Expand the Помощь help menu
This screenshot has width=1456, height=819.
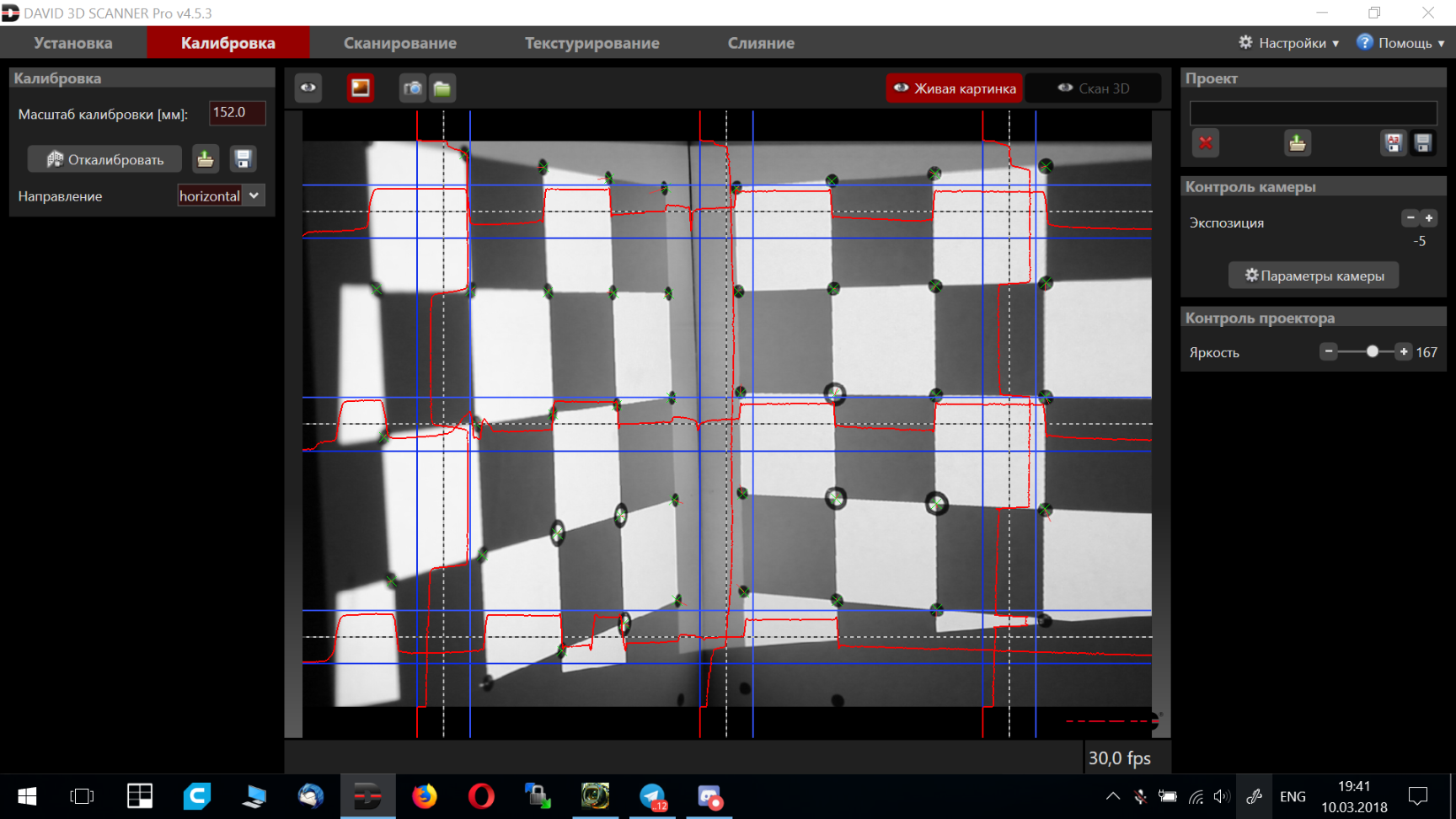coord(1400,43)
